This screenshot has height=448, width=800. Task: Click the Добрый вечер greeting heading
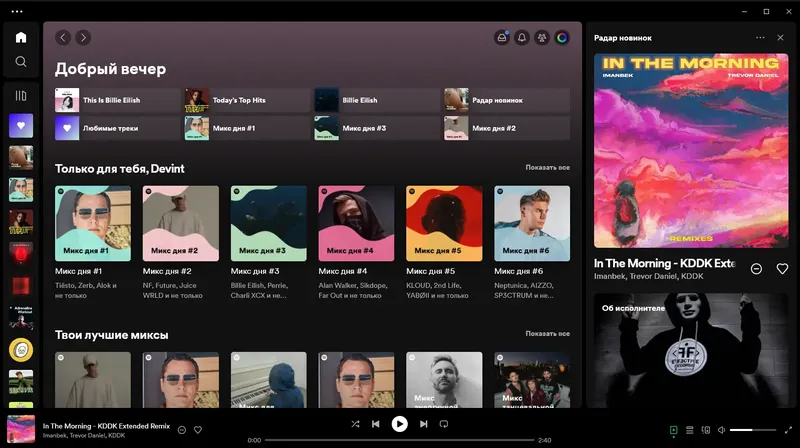tap(110, 69)
